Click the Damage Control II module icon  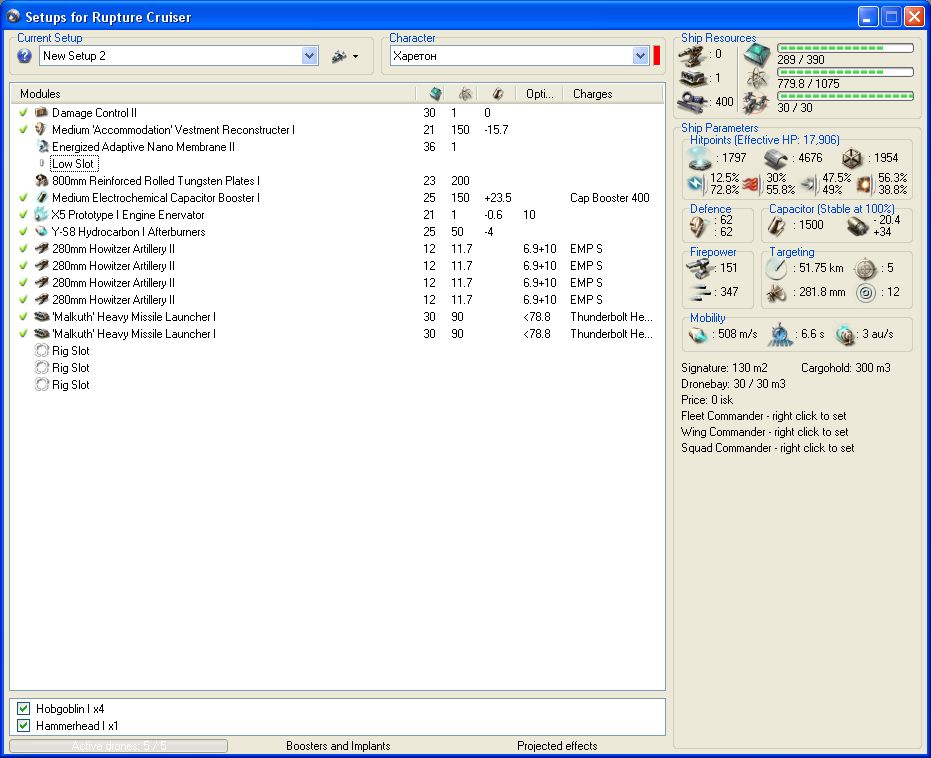pyautogui.click(x=41, y=112)
